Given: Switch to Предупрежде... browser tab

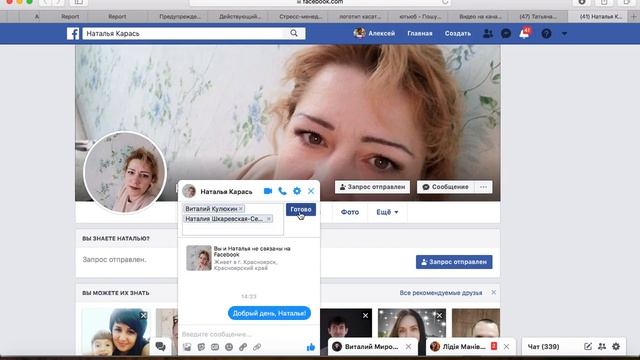Looking at the screenshot, I should (180, 17).
